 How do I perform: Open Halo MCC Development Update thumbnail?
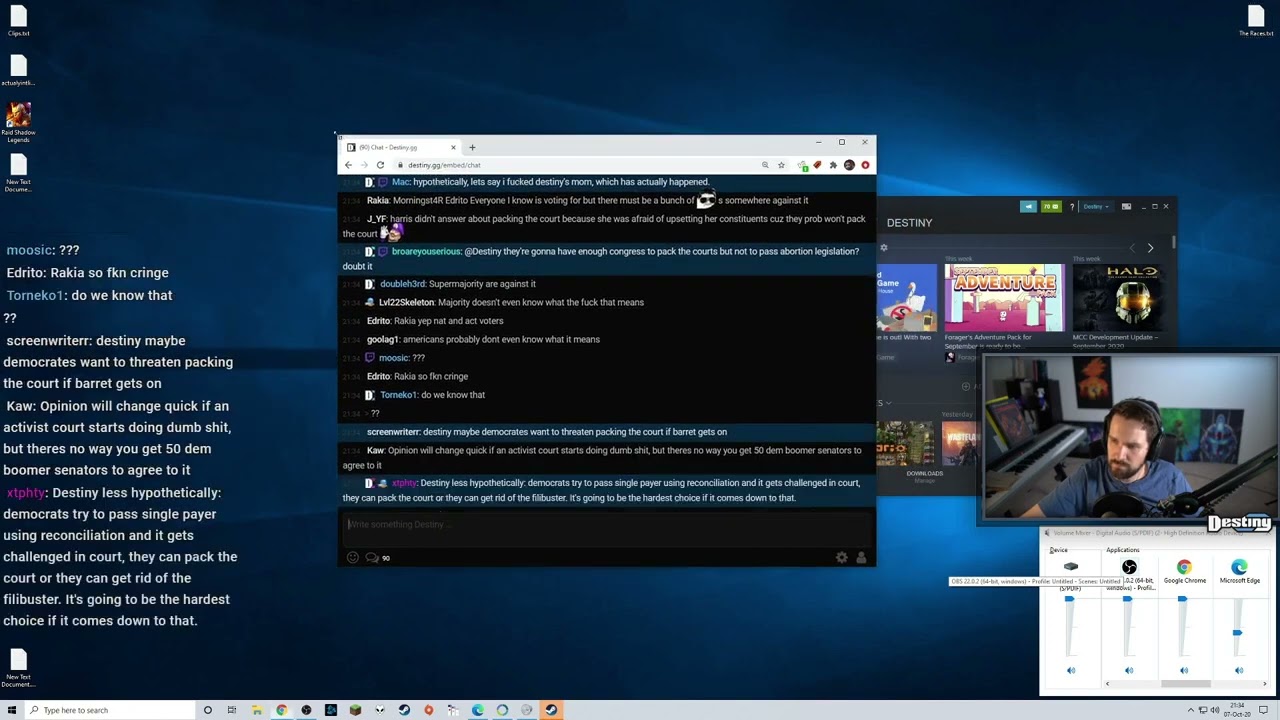(x=1118, y=298)
